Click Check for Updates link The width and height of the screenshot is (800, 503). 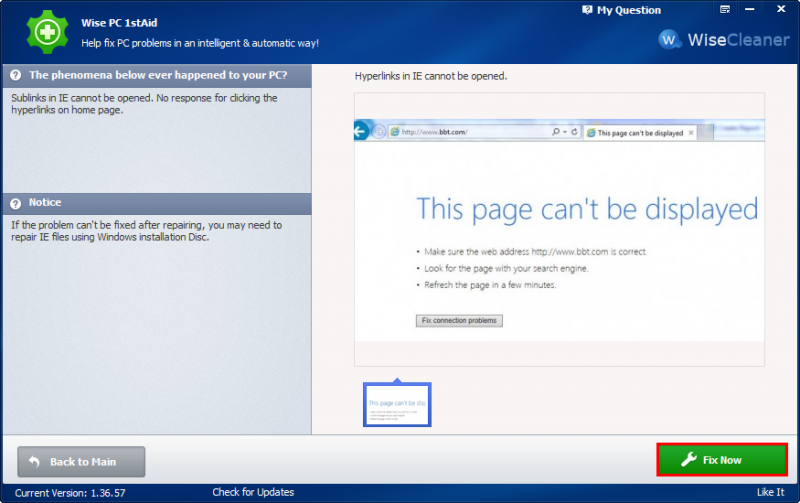253,492
